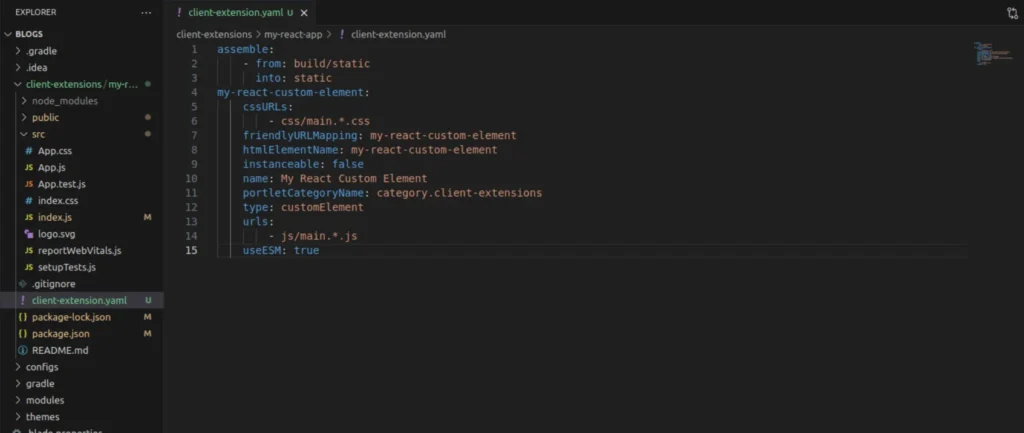The image size is (1024, 433).
Task: Click the braces icon beside package.json
Action: 23,334
